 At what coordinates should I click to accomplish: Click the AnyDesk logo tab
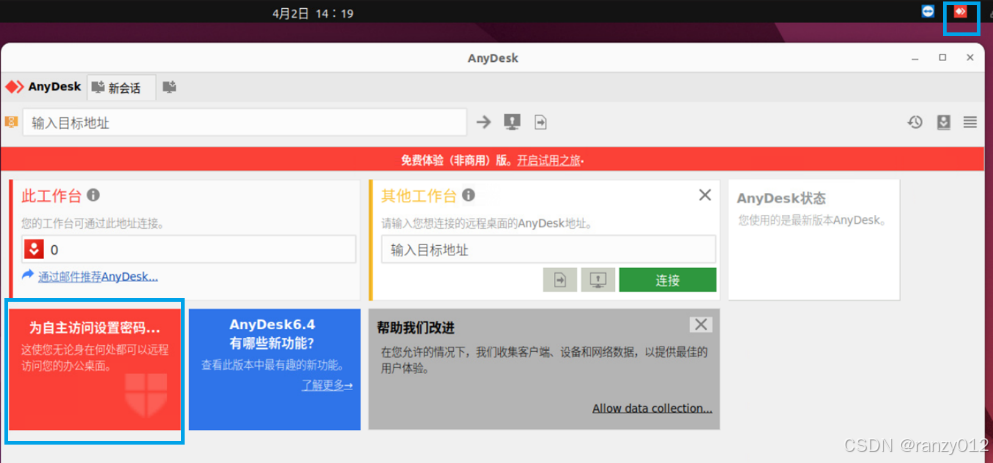[x=43, y=87]
